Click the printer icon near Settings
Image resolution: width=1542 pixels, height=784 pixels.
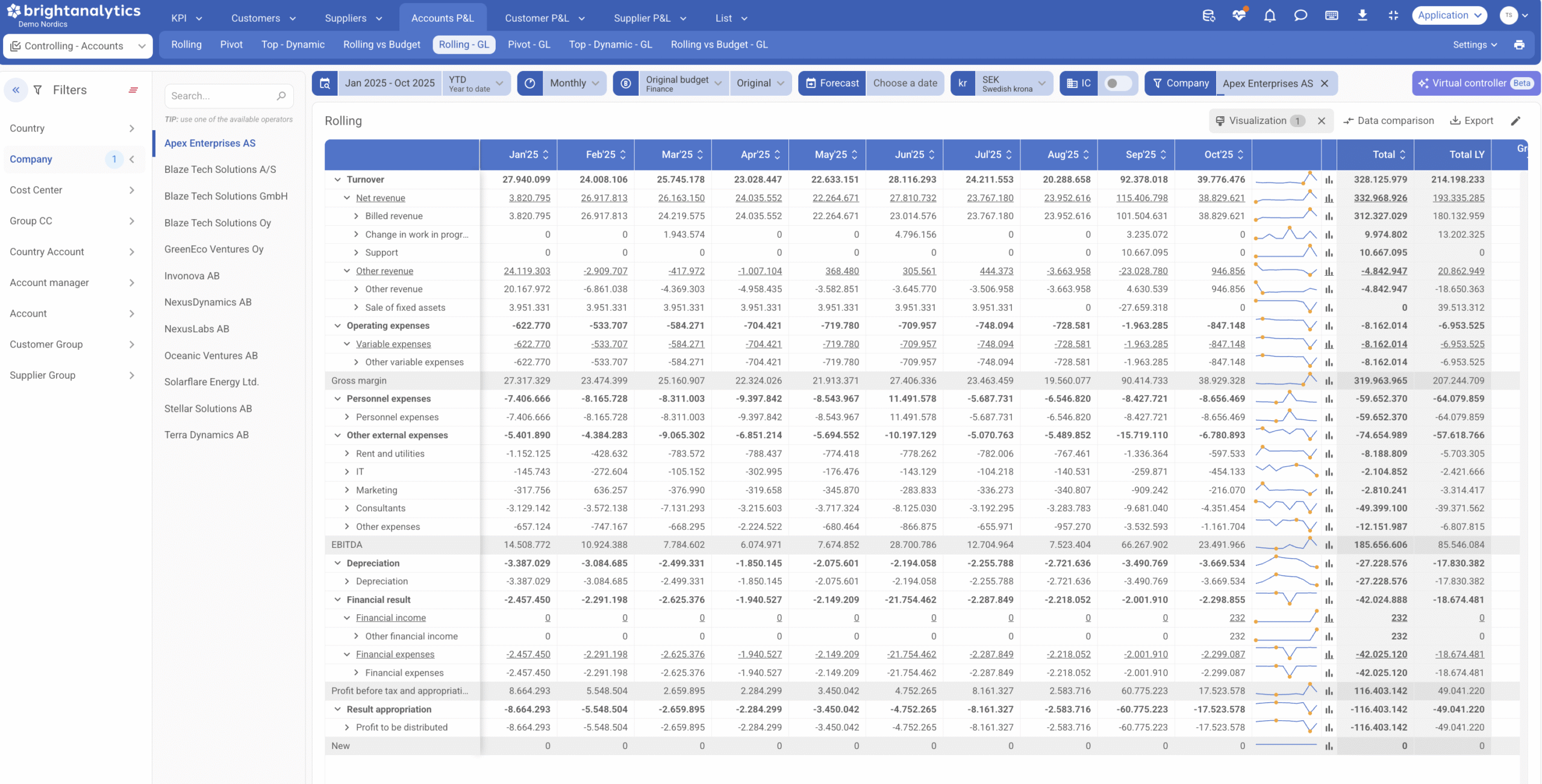tap(1519, 45)
